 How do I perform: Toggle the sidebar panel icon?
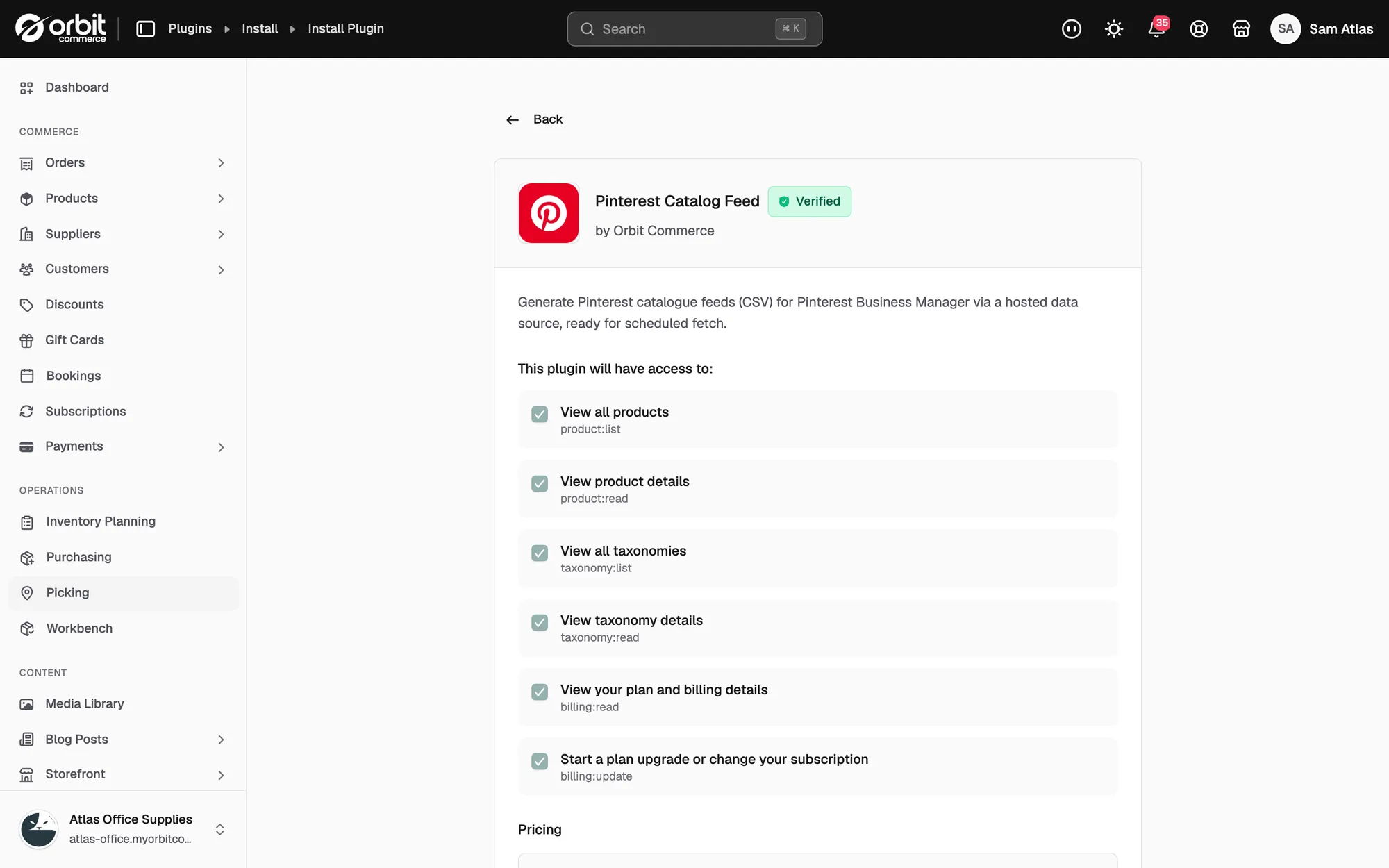pyautogui.click(x=145, y=28)
